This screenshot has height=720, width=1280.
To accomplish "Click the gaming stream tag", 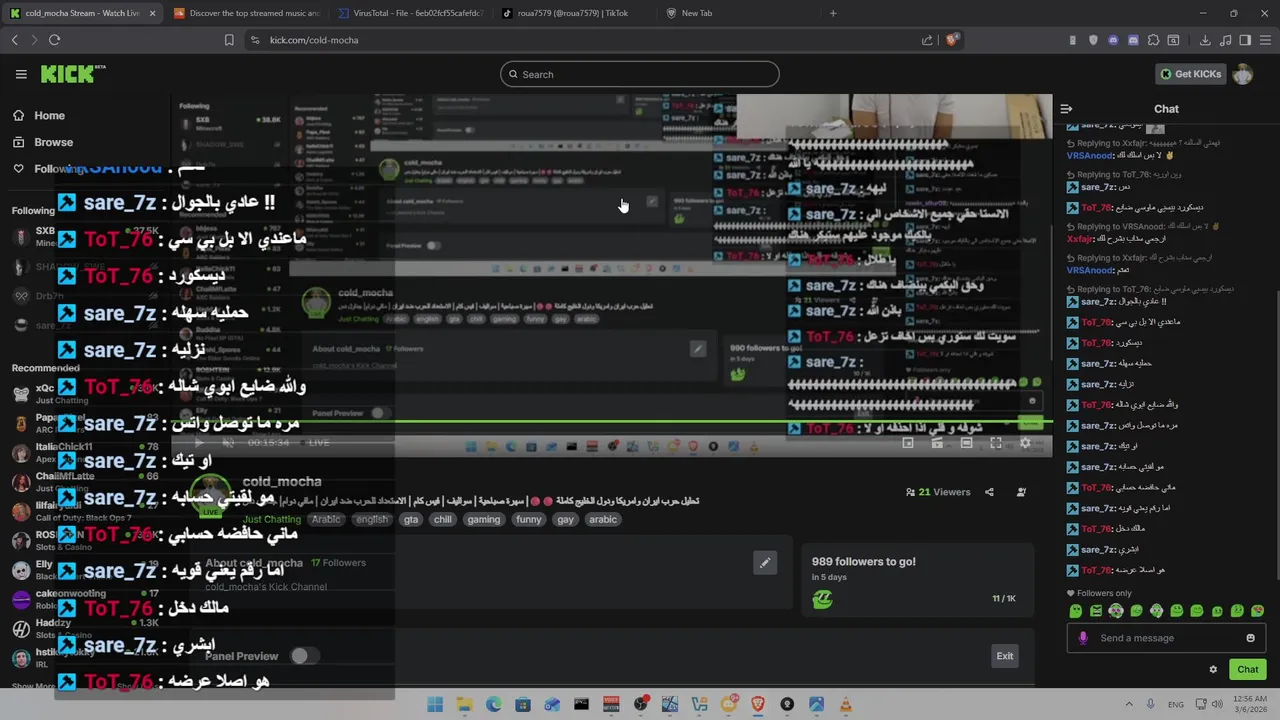I will [484, 519].
